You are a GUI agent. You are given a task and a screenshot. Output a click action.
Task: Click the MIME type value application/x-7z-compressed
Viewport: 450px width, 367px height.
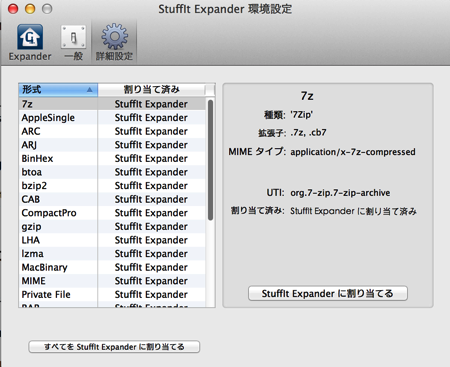click(353, 152)
